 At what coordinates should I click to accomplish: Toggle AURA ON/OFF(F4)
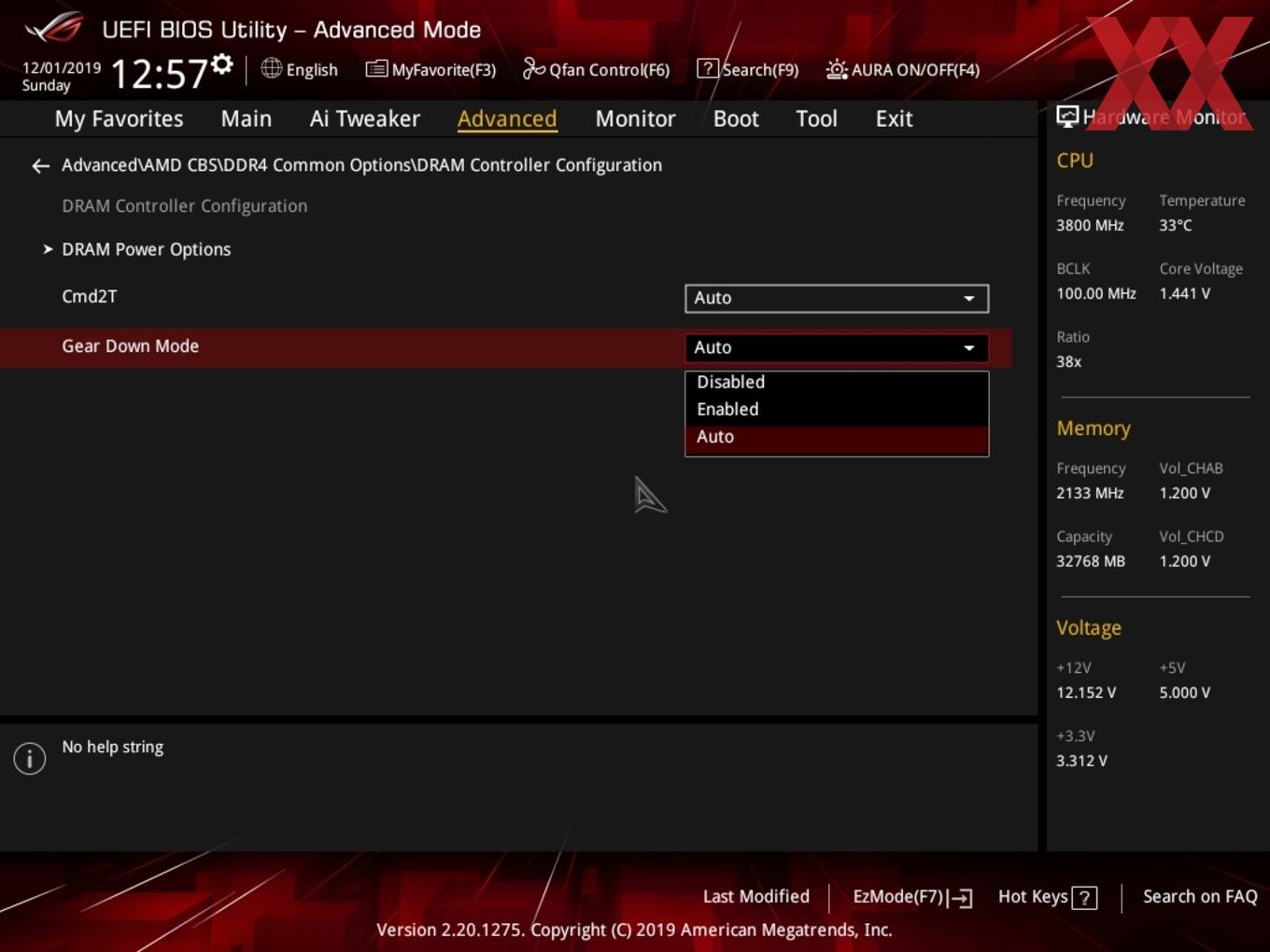(903, 69)
